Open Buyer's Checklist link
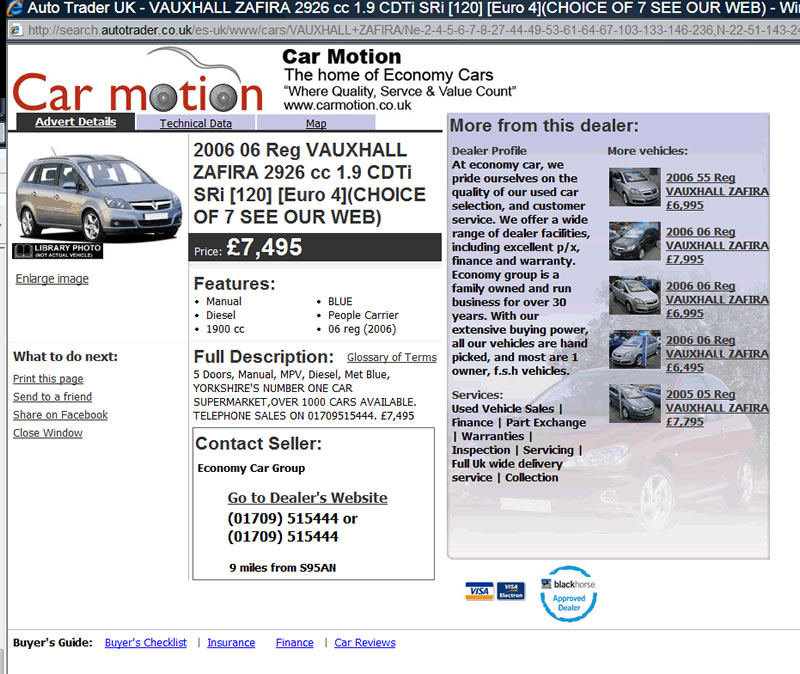The width and height of the screenshot is (800, 674). click(x=145, y=642)
